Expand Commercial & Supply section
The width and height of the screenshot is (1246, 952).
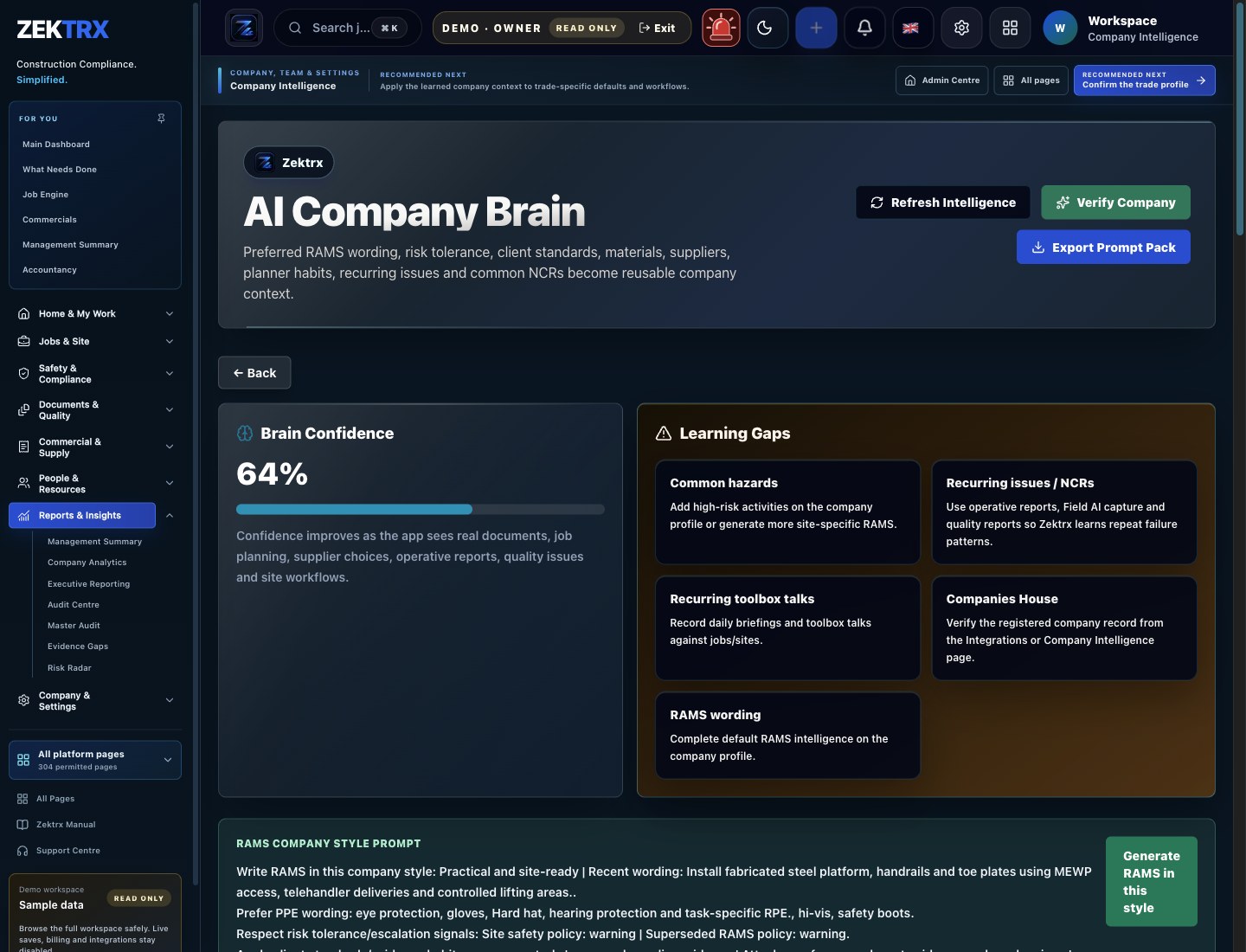[x=95, y=447]
